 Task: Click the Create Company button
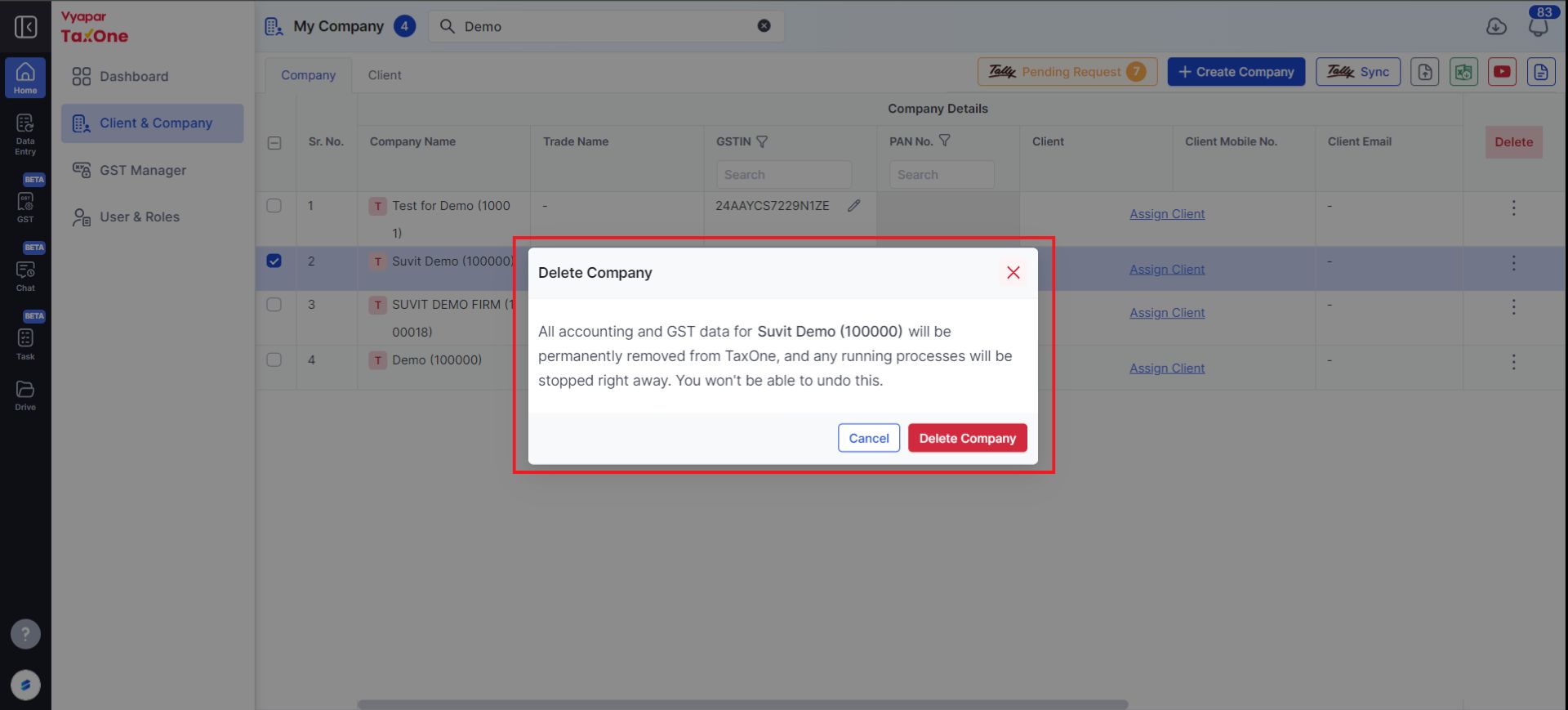pyautogui.click(x=1236, y=72)
